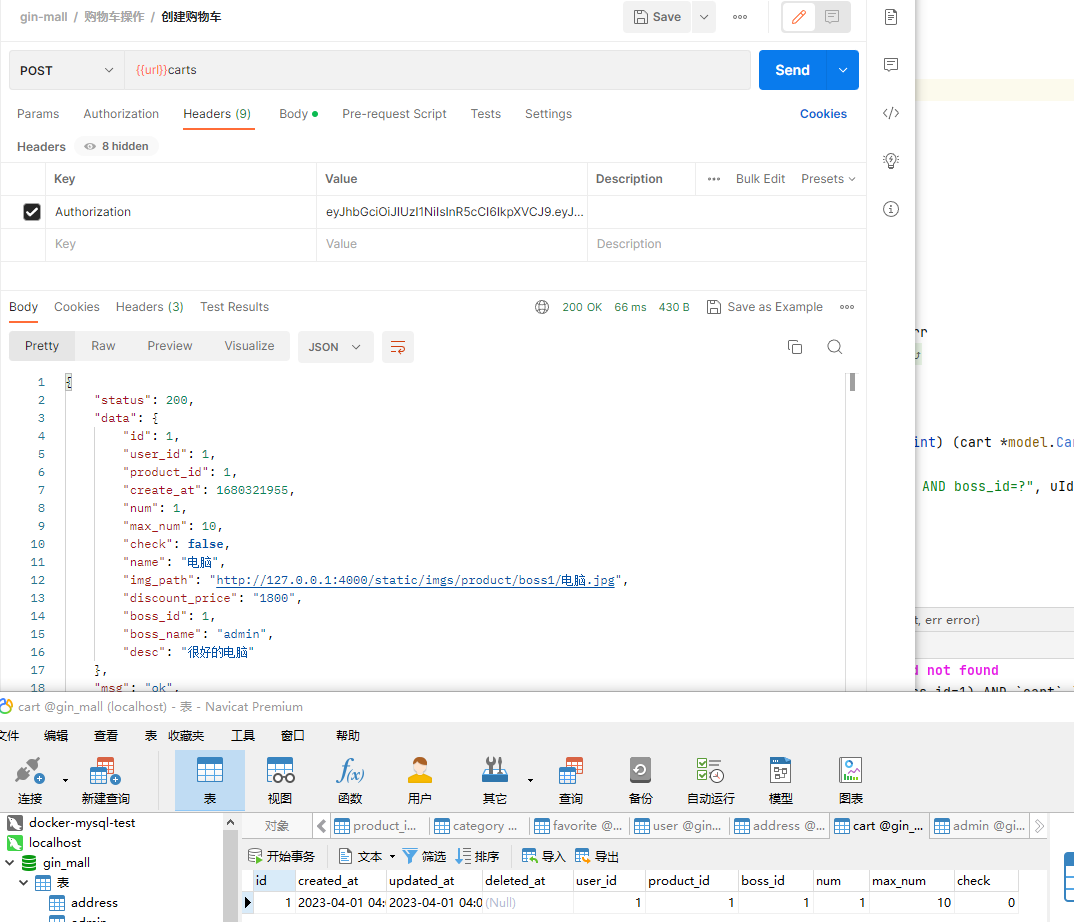Open the comment mode icon beside pencil
Image resolution: width=1074 pixels, height=922 pixels.
click(x=832, y=17)
